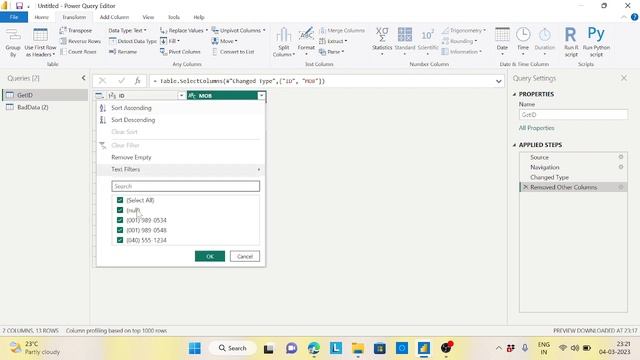Choose Sort Ascending
This screenshot has height=360, width=640.
coord(131,108)
